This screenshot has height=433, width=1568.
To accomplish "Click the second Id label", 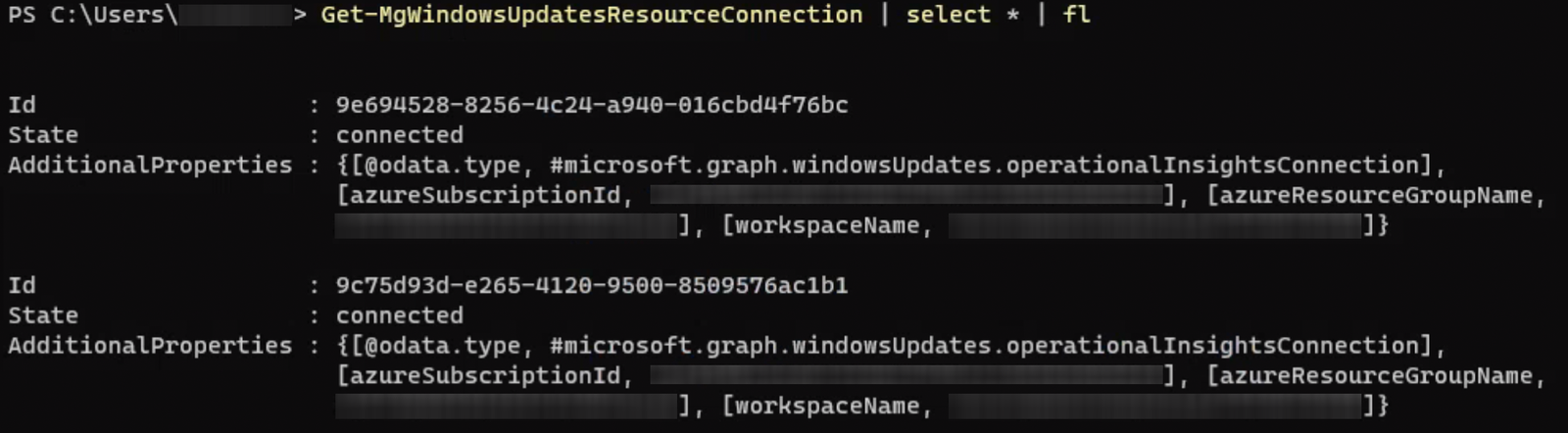I will coord(22,285).
